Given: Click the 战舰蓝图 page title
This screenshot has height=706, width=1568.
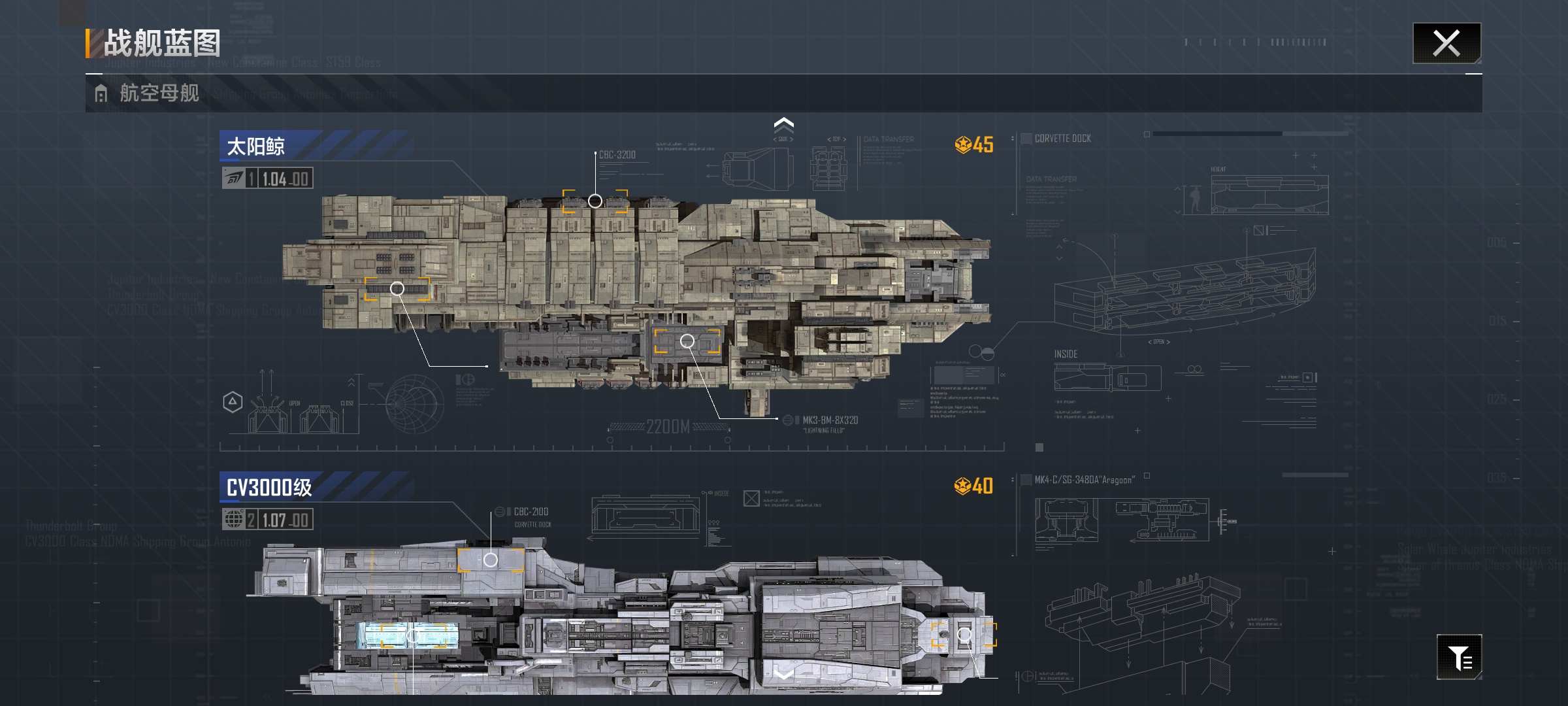Looking at the screenshot, I should (x=162, y=43).
